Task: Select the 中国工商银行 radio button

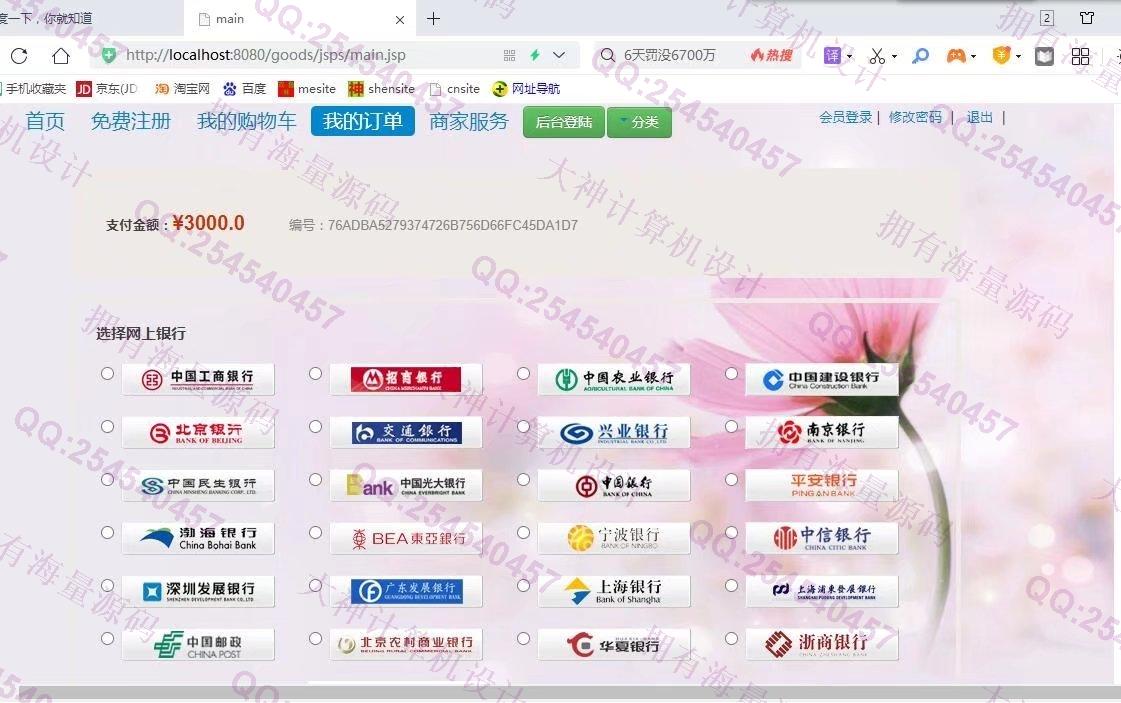Action: [107, 373]
